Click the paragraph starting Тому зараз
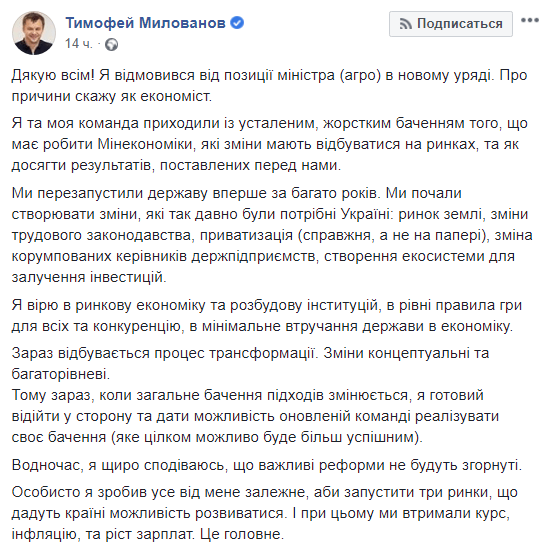 point(255,416)
